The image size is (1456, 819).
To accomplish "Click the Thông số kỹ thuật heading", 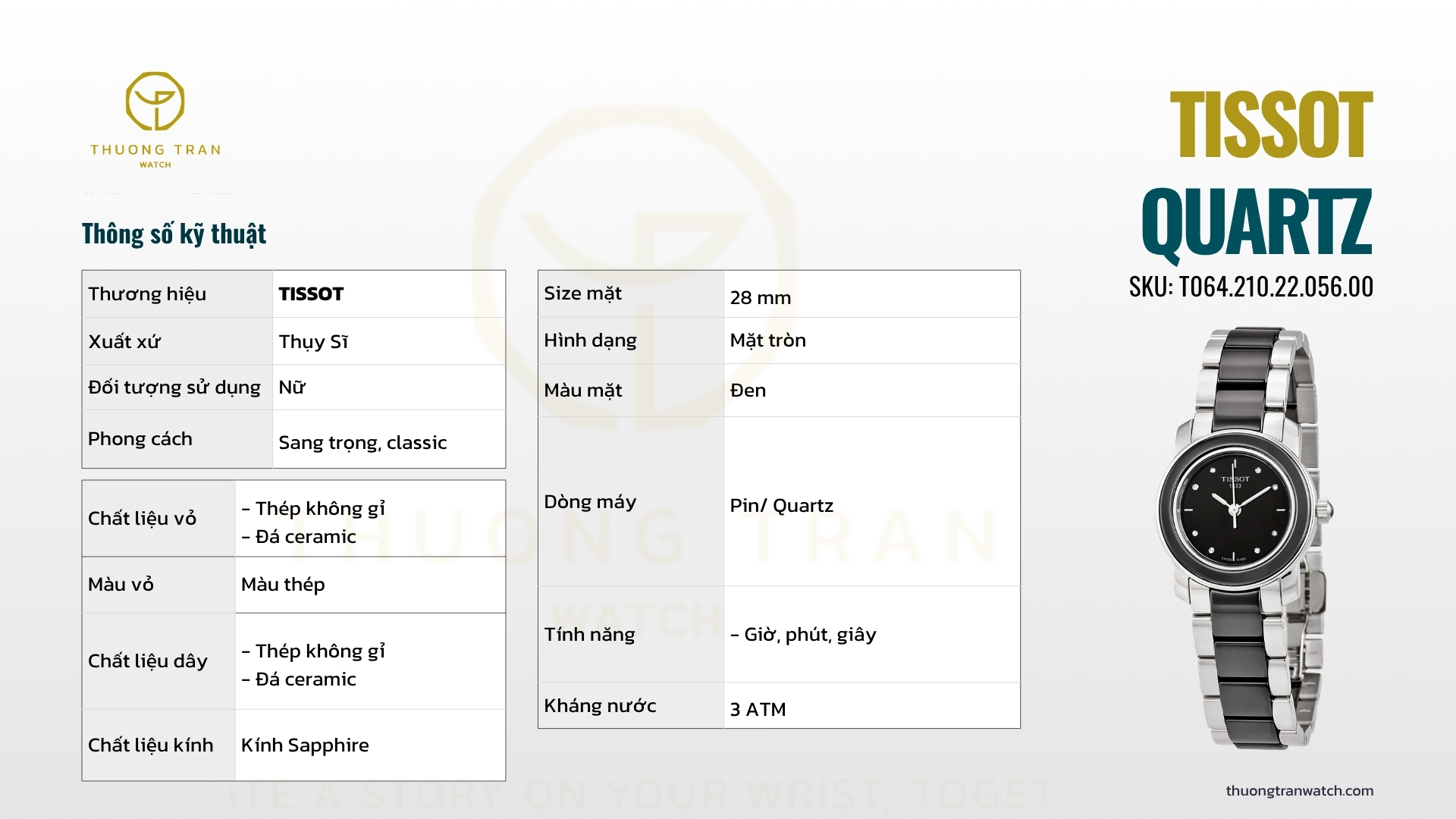I will (174, 234).
